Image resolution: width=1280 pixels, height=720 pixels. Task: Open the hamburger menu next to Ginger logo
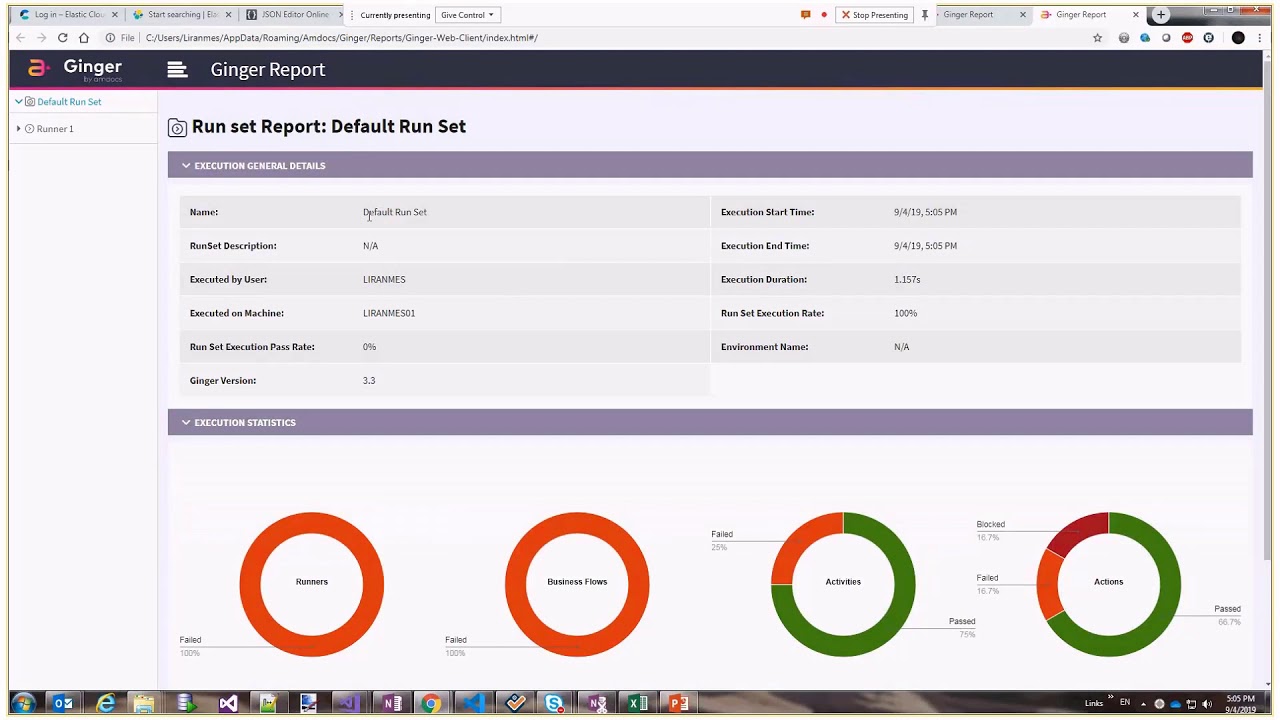click(x=177, y=70)
